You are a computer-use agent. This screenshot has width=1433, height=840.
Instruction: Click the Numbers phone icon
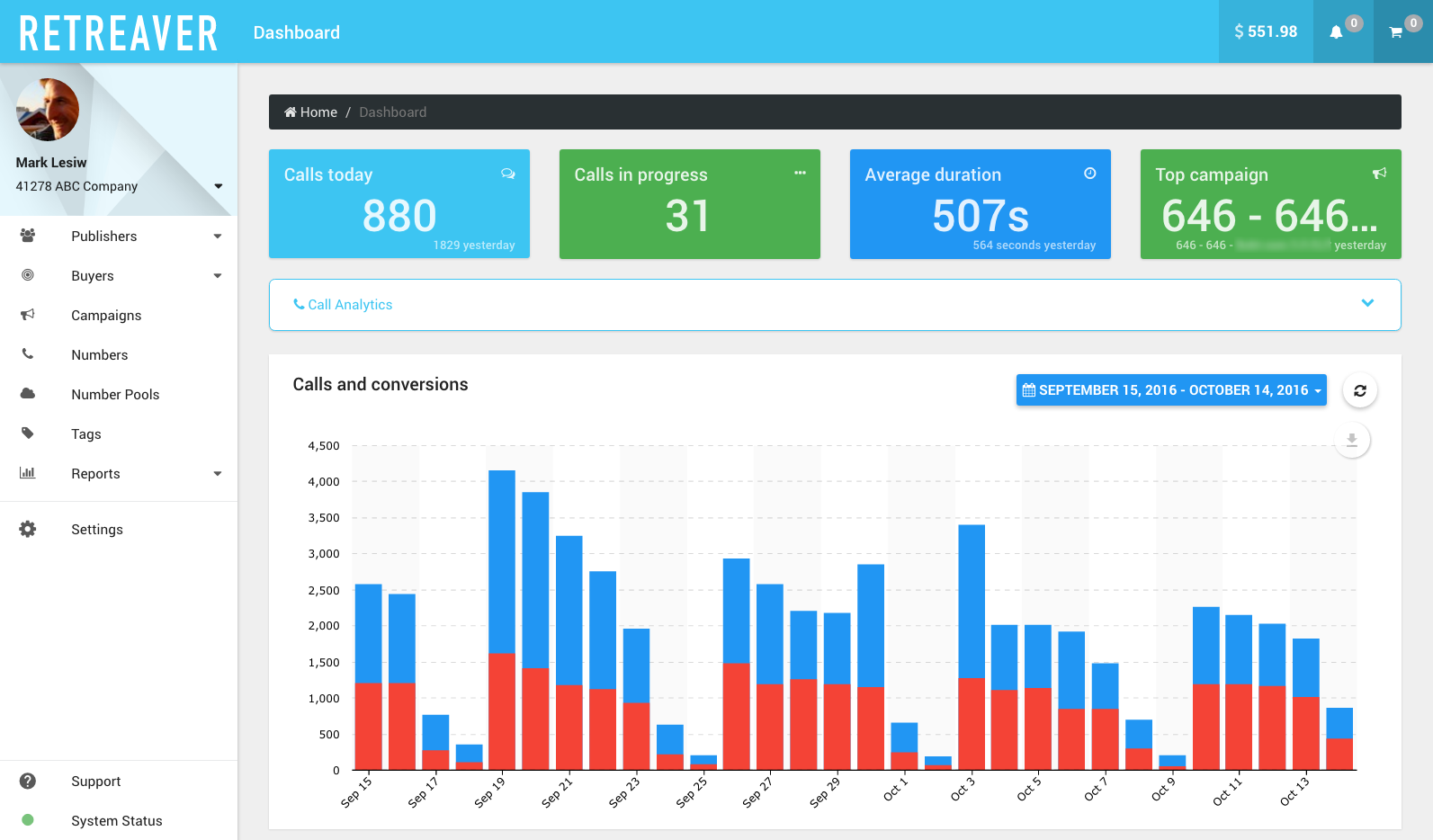click(28, 354)
